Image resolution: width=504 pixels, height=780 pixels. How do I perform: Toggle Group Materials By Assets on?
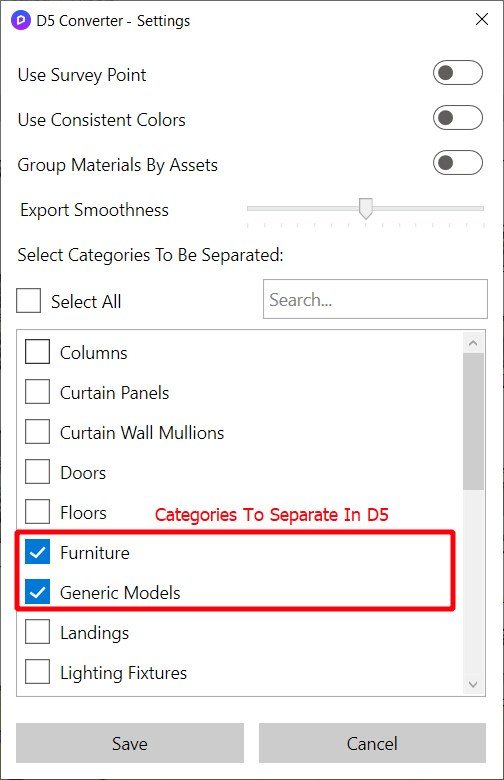[x=458, y=163]
